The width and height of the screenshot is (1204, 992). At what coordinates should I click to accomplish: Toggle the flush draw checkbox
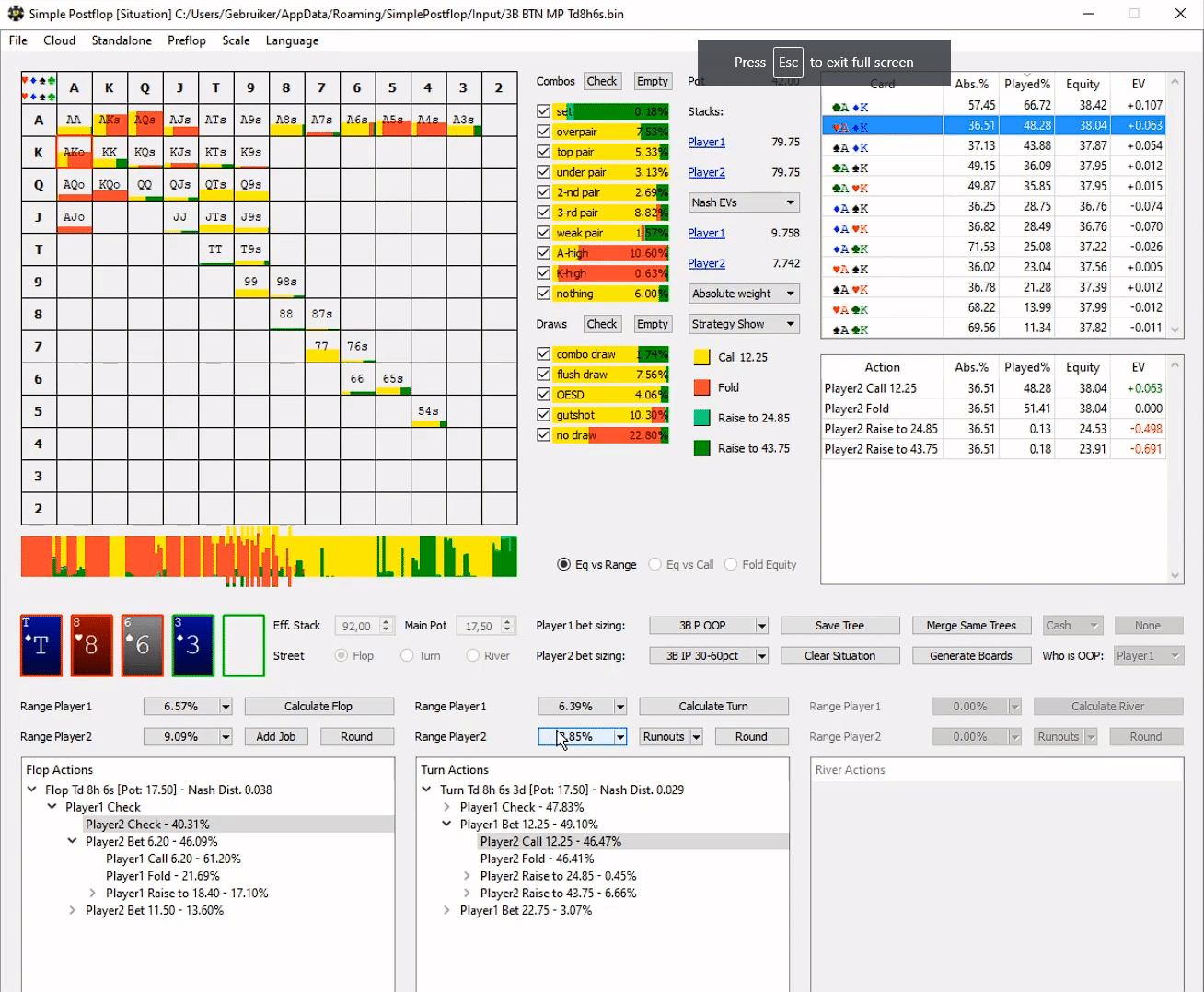click(x=544, y=375)
